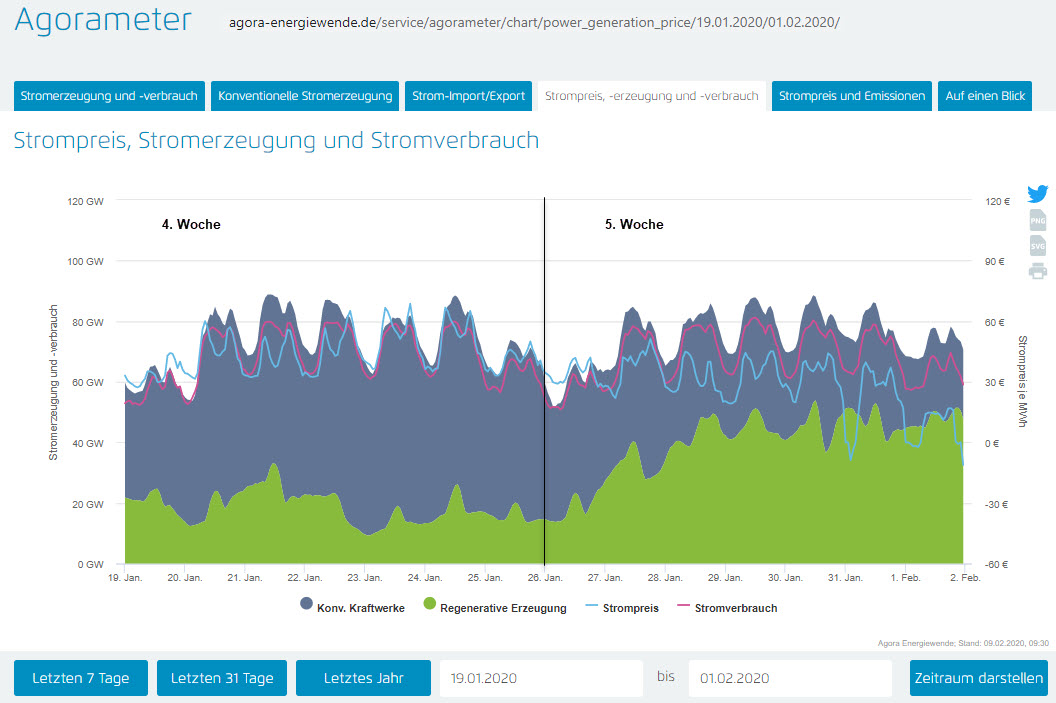This screenshot has width=1056, height=703.
Task: Toggle Konv. Kraftwerke legend series
Action: 352,607
